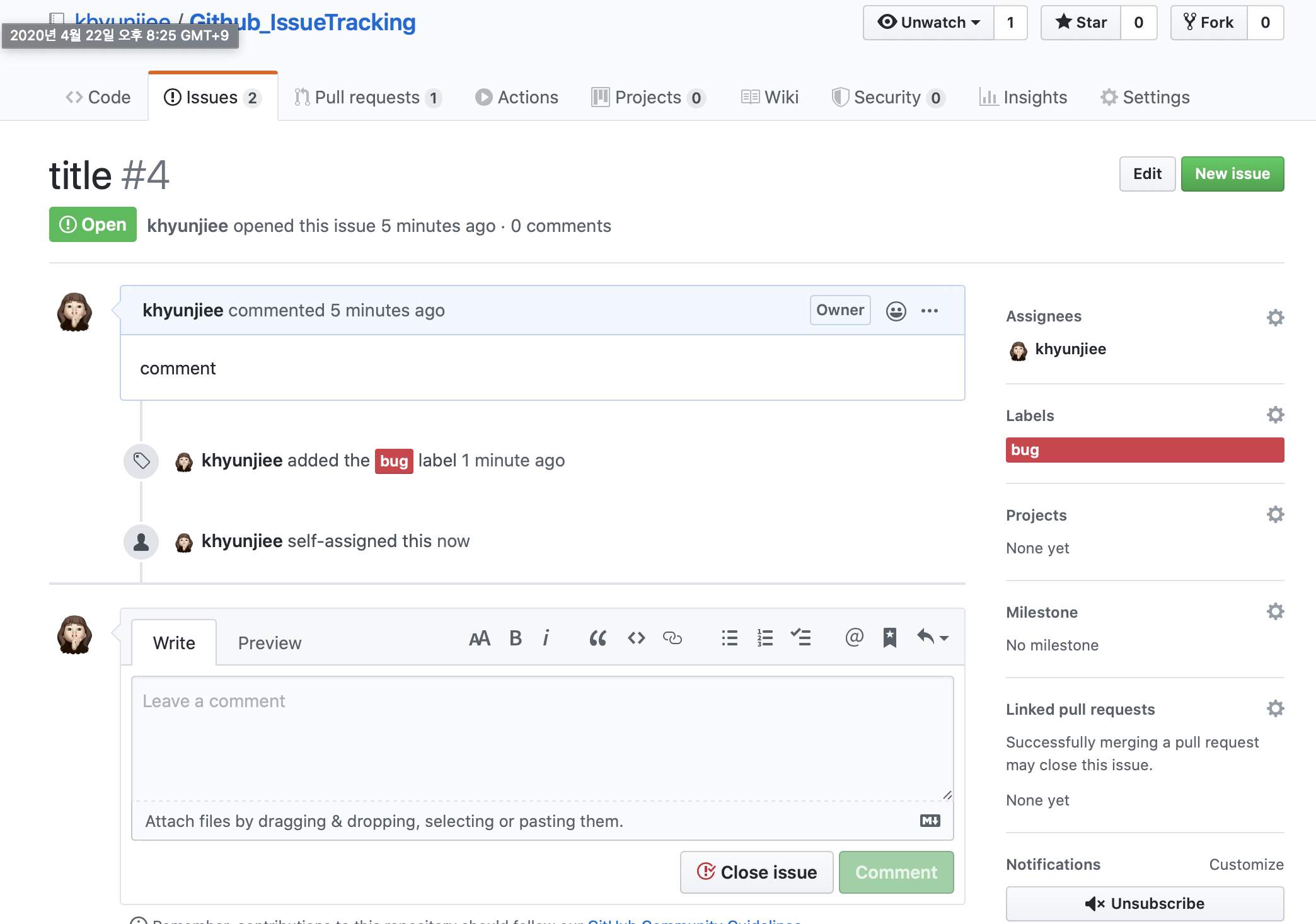Open the comment's three-dot options menu
The image size is (1316, 924).
(x=930, y=311)
